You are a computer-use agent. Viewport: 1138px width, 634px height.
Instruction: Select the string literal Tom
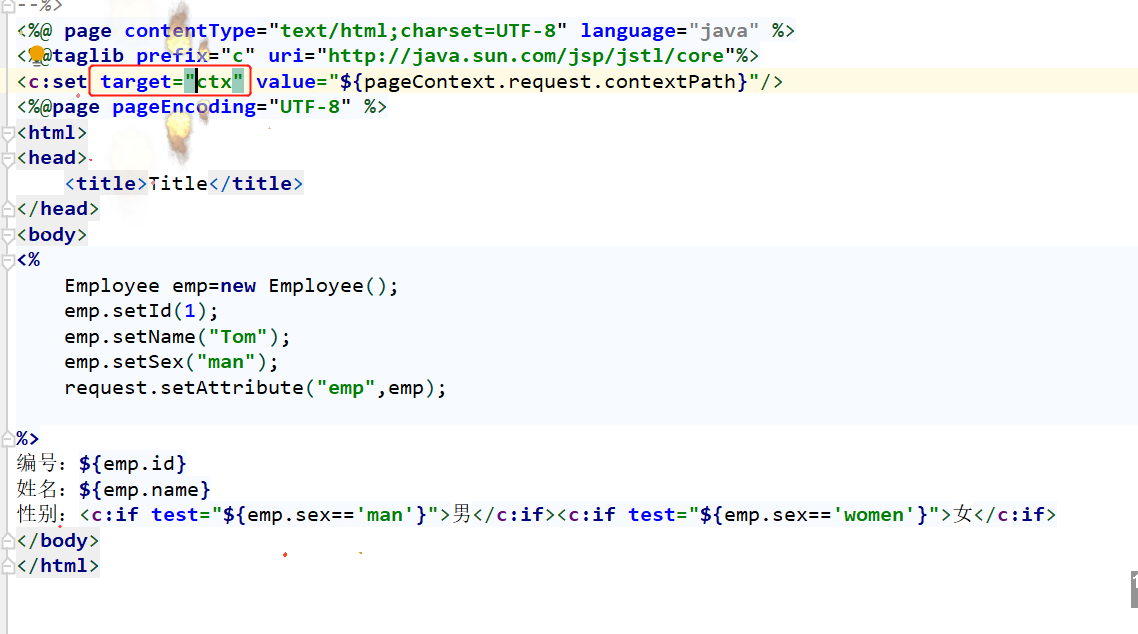[239, 336]
